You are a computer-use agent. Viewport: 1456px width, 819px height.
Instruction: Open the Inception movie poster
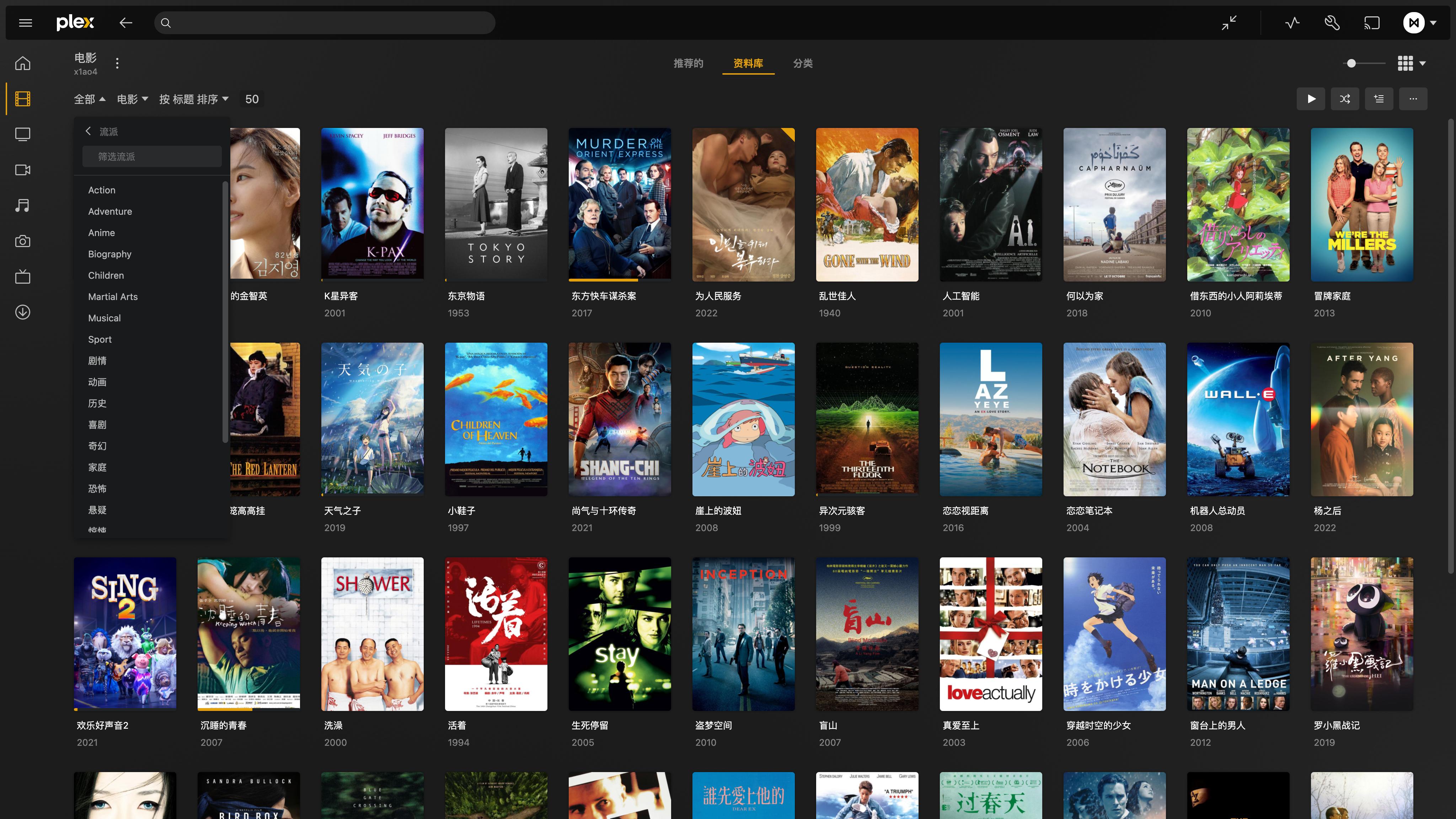(743, 633)
